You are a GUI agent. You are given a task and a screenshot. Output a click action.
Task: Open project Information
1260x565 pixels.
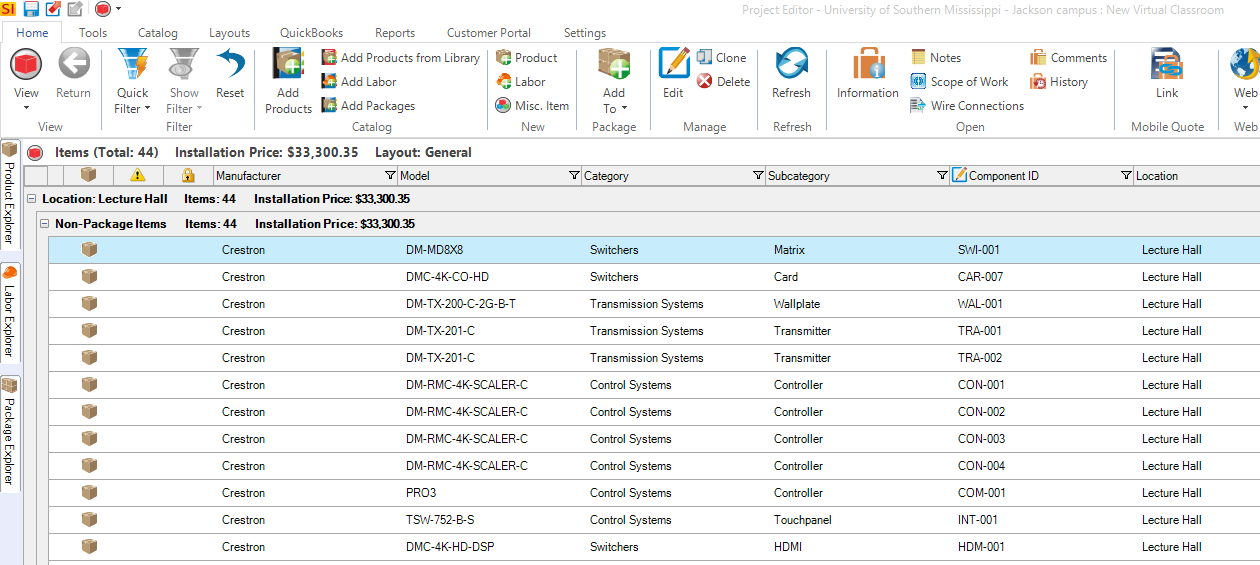(868, 75)
